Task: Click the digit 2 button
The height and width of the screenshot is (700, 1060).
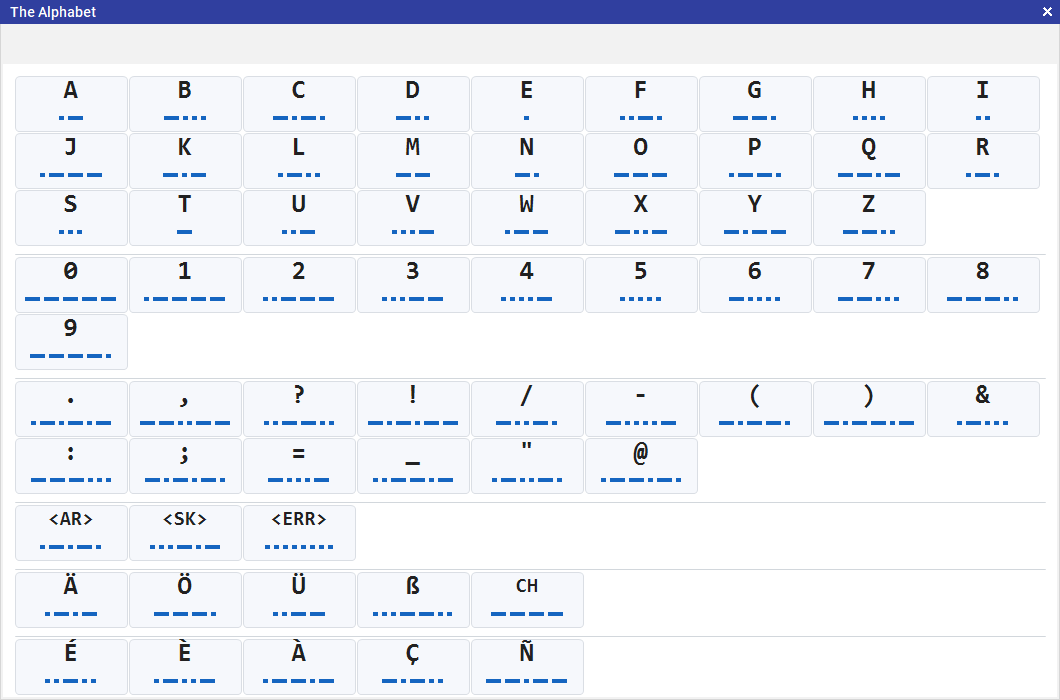Action: [x=299, y=285]
